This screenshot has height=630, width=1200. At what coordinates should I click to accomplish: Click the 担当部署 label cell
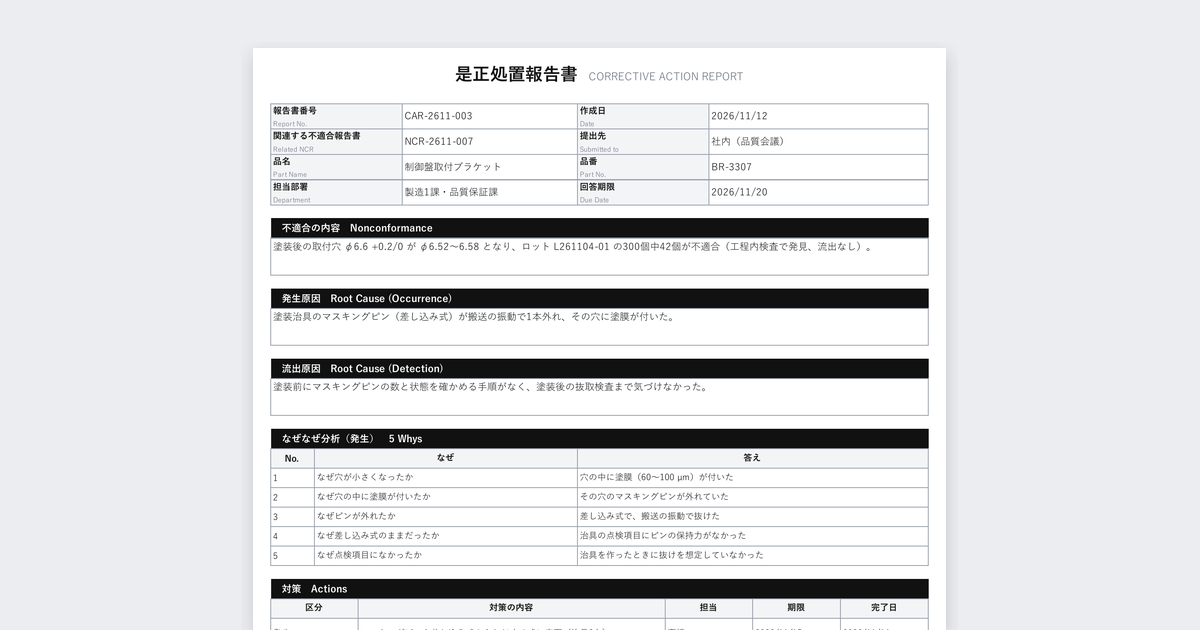tap(336, 192)
